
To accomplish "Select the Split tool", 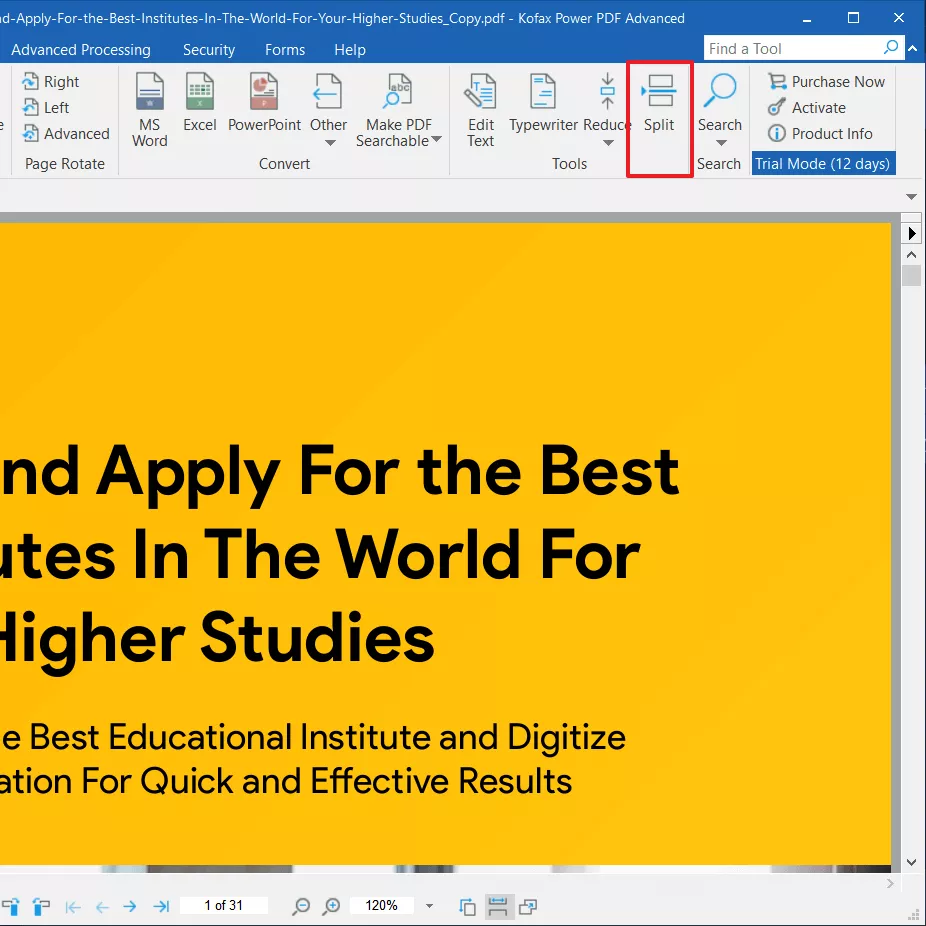I will click(x=659, y=110).
